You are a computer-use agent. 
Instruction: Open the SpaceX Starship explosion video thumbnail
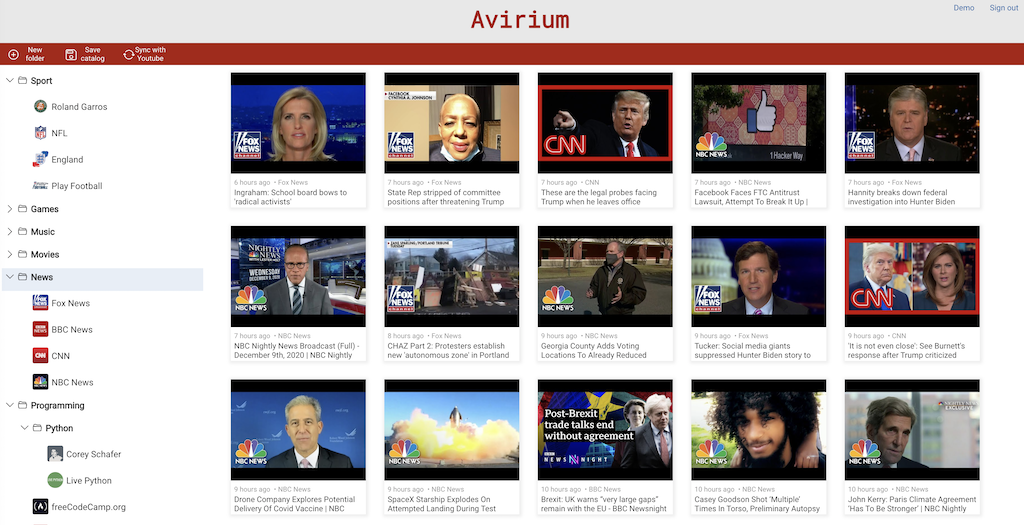click(451, 431)
